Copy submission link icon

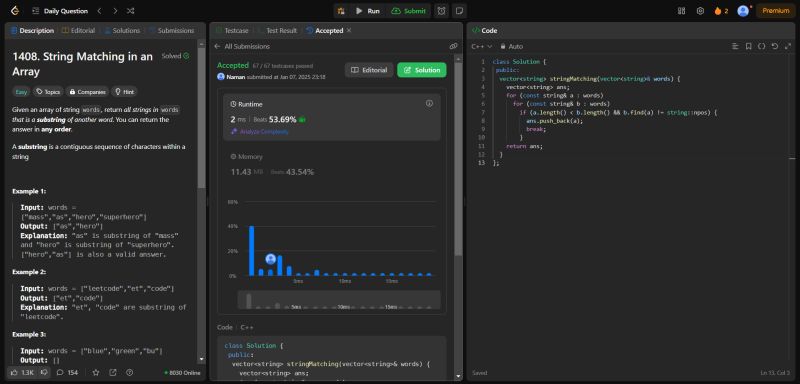coord(453,46)
